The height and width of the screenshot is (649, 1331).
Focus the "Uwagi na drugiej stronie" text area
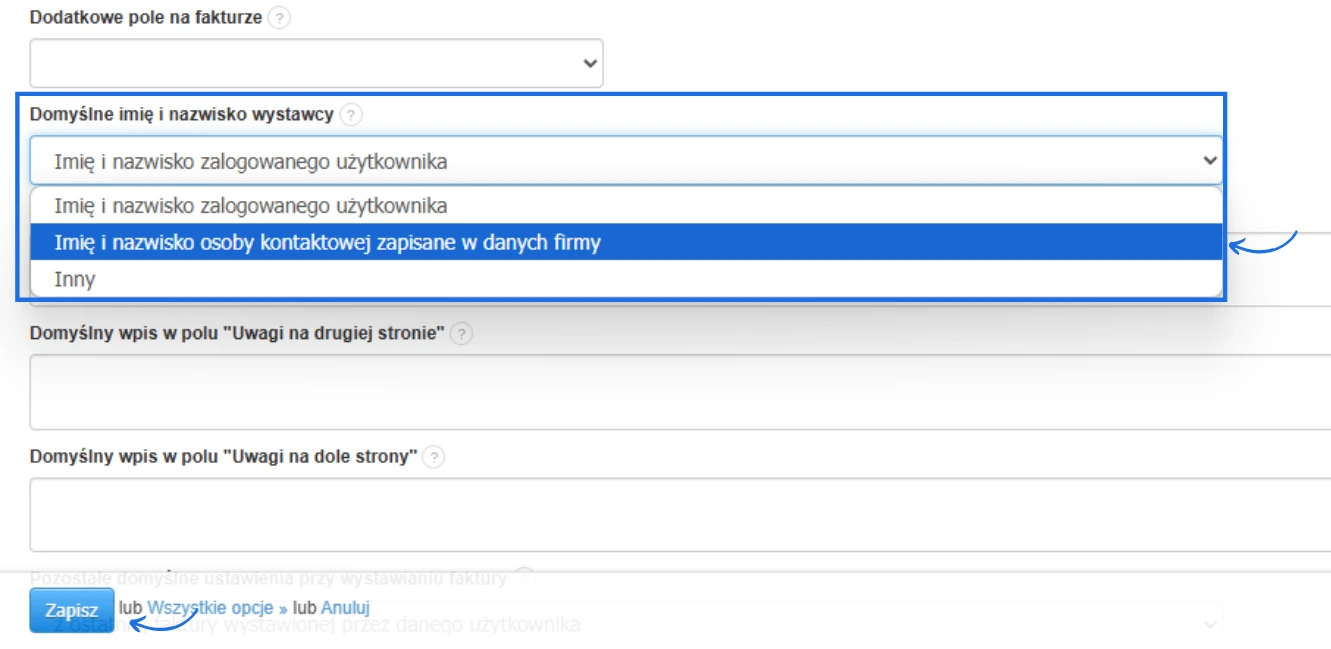pos(680,391)
